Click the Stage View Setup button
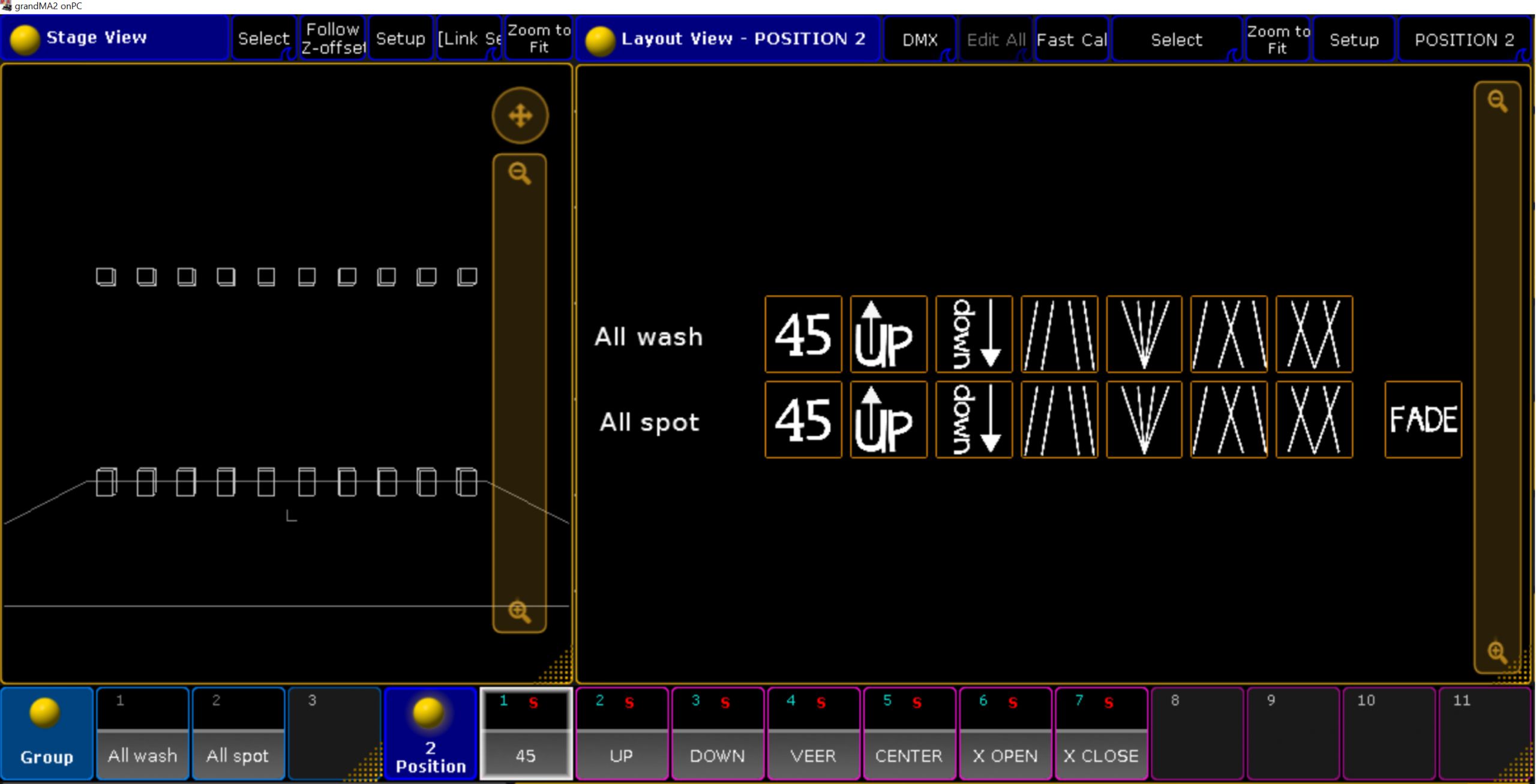Screen dimensions: 1536x784 click(x=401, y=38)
